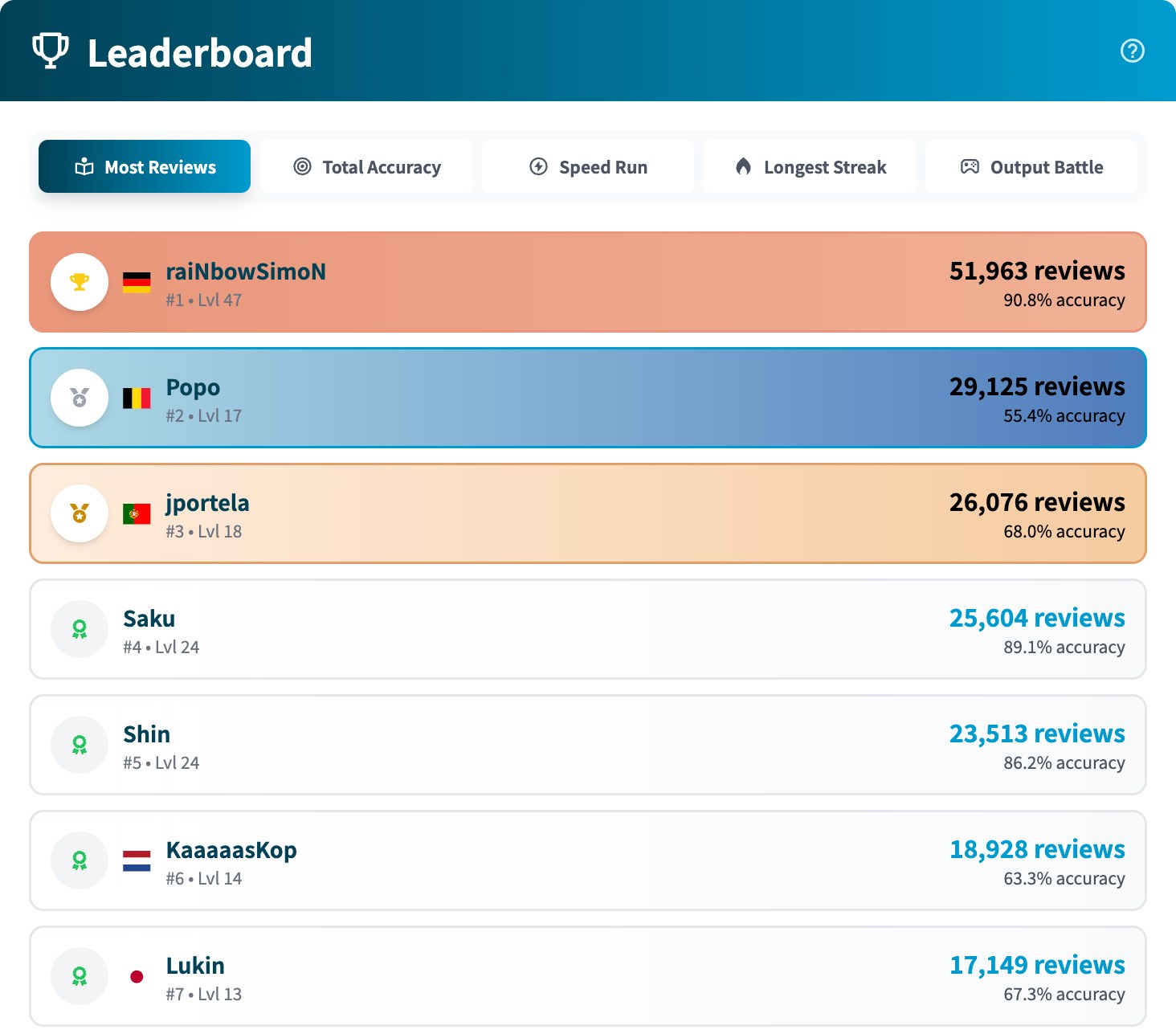
Task: Click the Portuguese flag next to jportela
Action: [137, 513]
